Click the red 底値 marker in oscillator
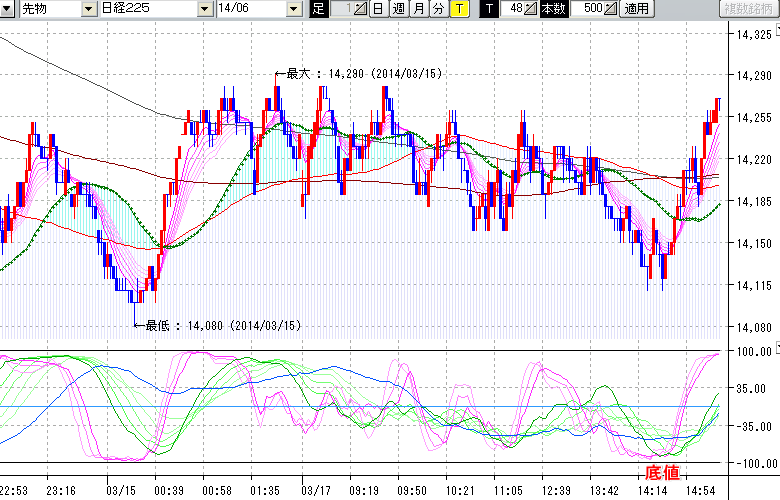Image resolution: width=780 pixels, height=500 pixels. coord(663,472)
